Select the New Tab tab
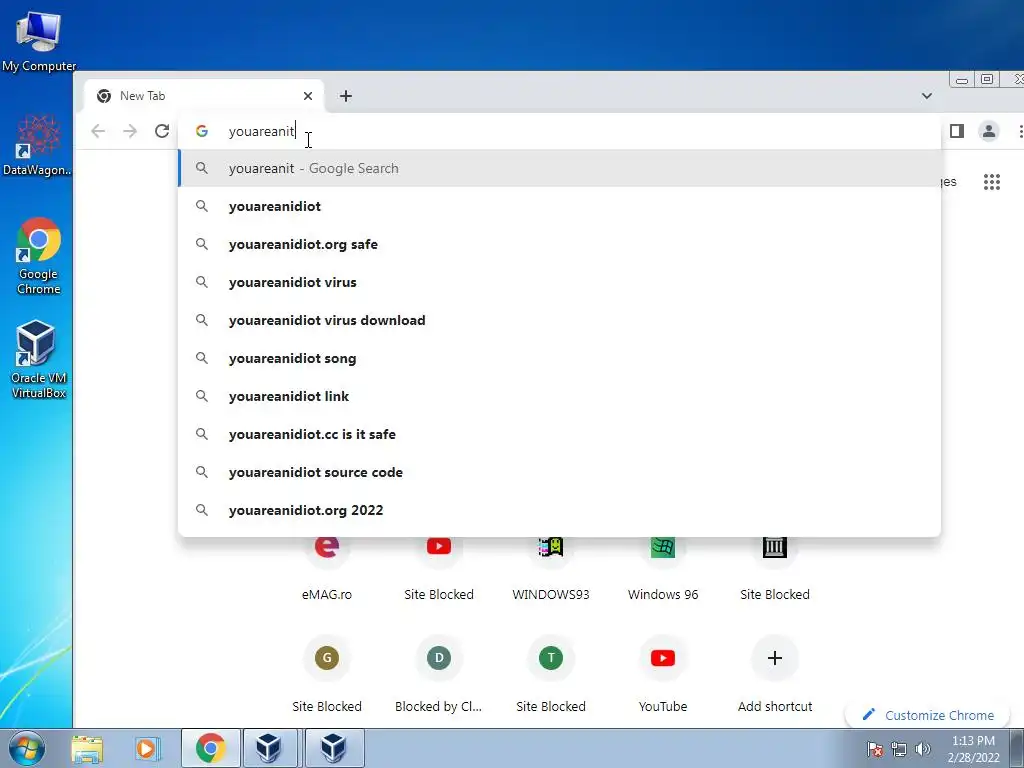 [x=203, y=96]
